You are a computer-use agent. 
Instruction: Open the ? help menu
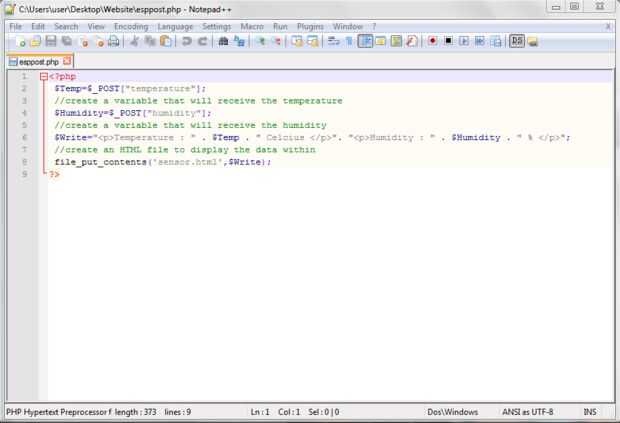pyautogui.click(x=374, y=26)
